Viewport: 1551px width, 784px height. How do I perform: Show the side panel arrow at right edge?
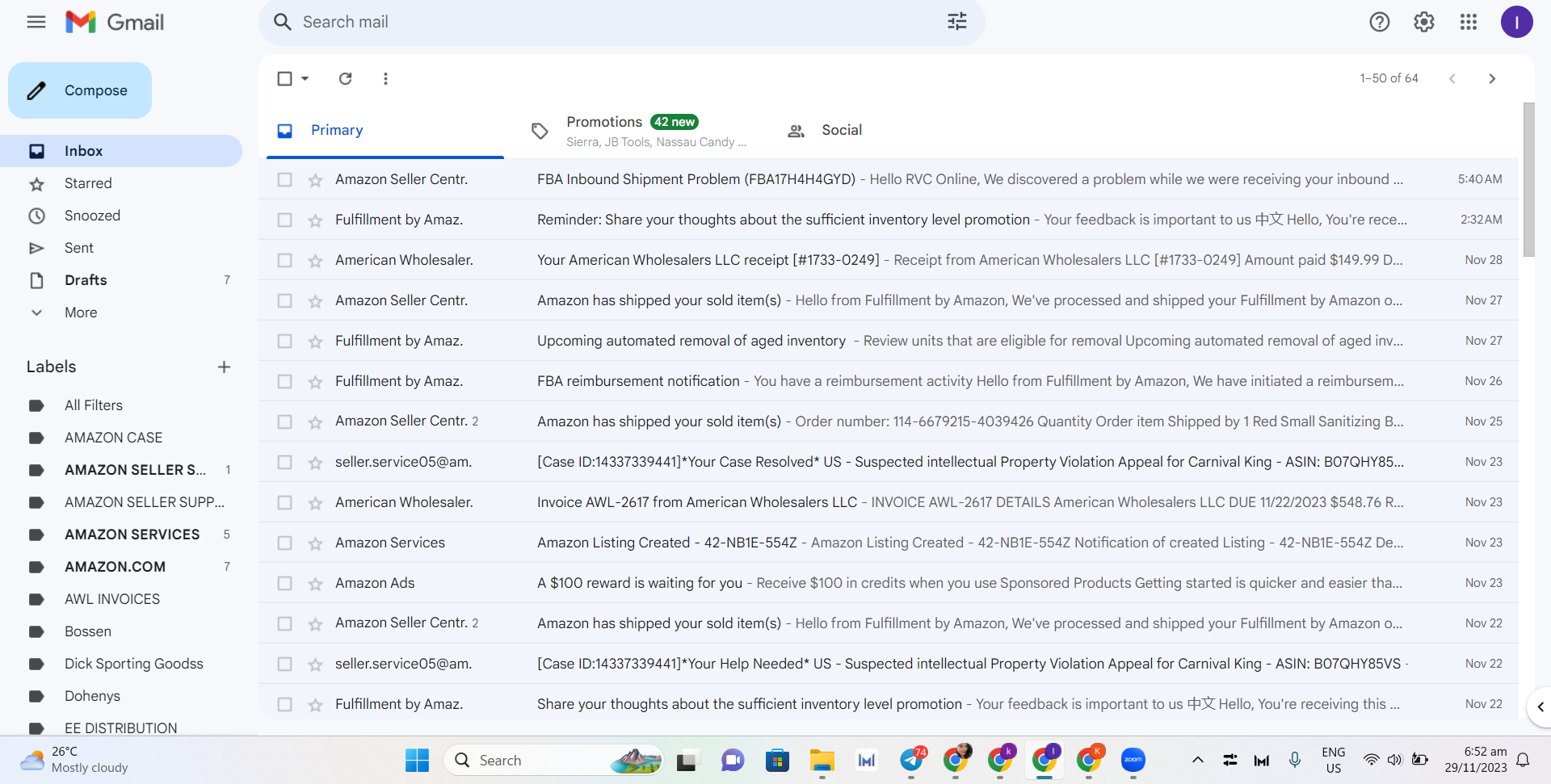coord(1540,707)
